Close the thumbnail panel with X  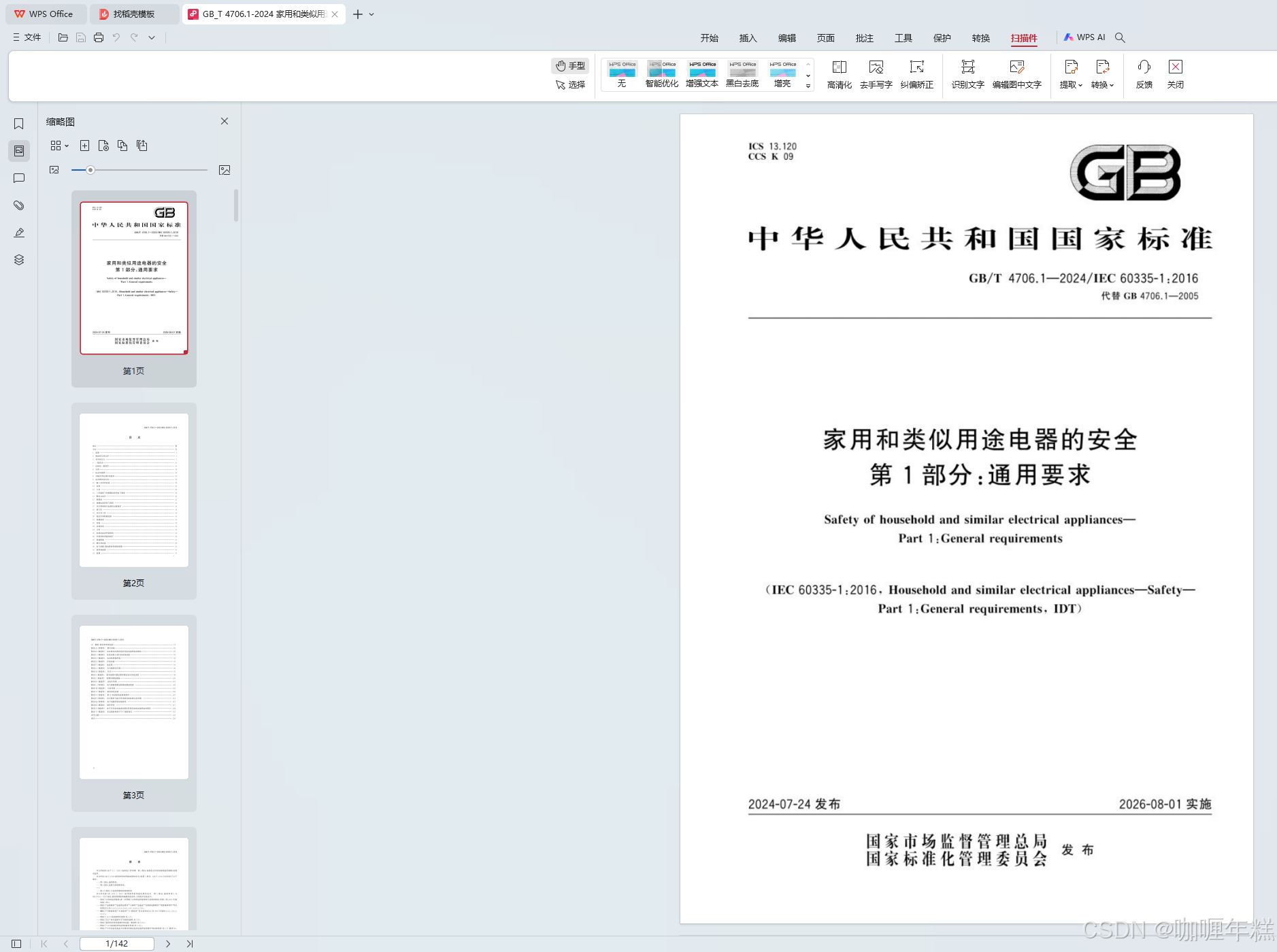225,121
